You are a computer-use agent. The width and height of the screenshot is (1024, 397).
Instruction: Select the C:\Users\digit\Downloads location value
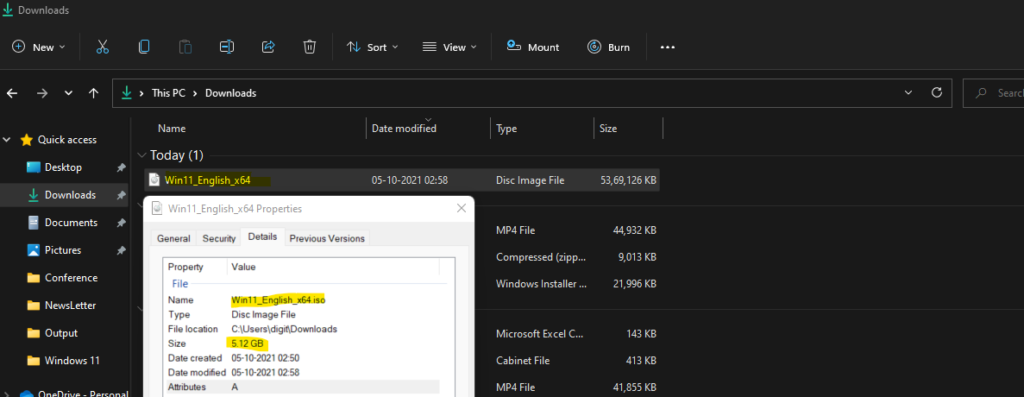[x=284, y=329]
